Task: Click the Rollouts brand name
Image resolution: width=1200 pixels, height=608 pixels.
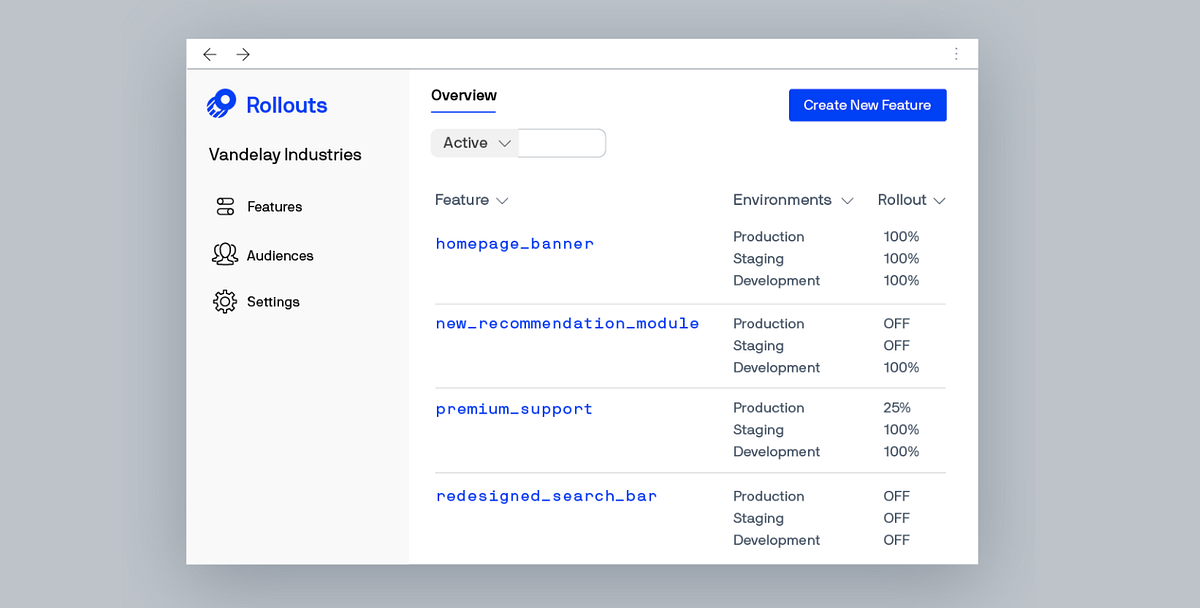Action: (x=287, y=105)
